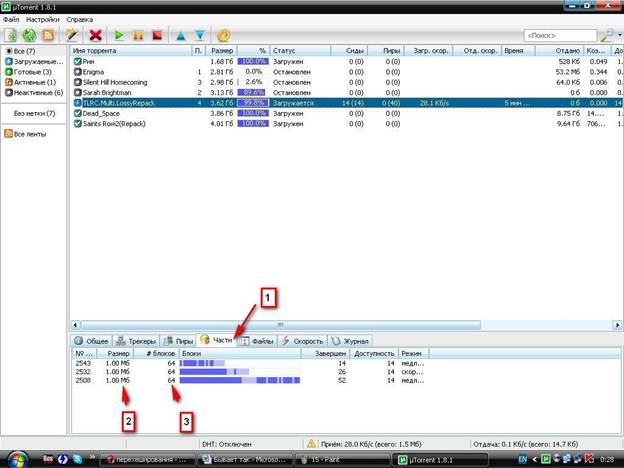The image size is (624, 468).
Task: Click the Add Torrent toolbar icon
Action: (x=11, y=35)
